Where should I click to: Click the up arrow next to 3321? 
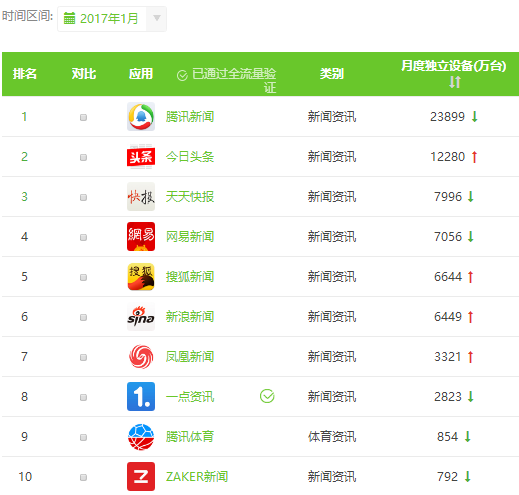470,357
